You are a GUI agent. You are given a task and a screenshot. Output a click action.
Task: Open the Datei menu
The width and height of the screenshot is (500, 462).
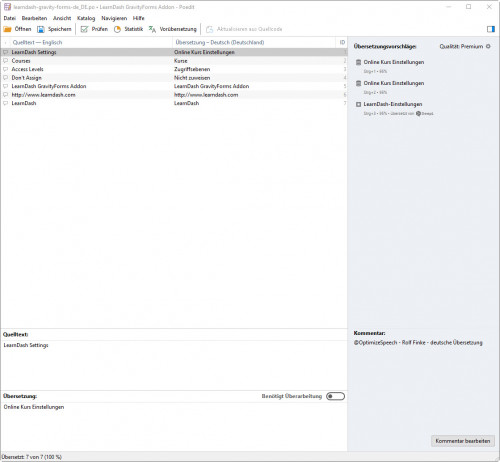point(10,18)
